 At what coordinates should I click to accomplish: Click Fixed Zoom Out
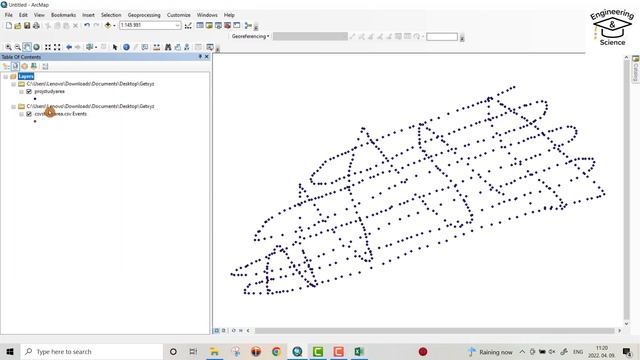coord(57,47)
